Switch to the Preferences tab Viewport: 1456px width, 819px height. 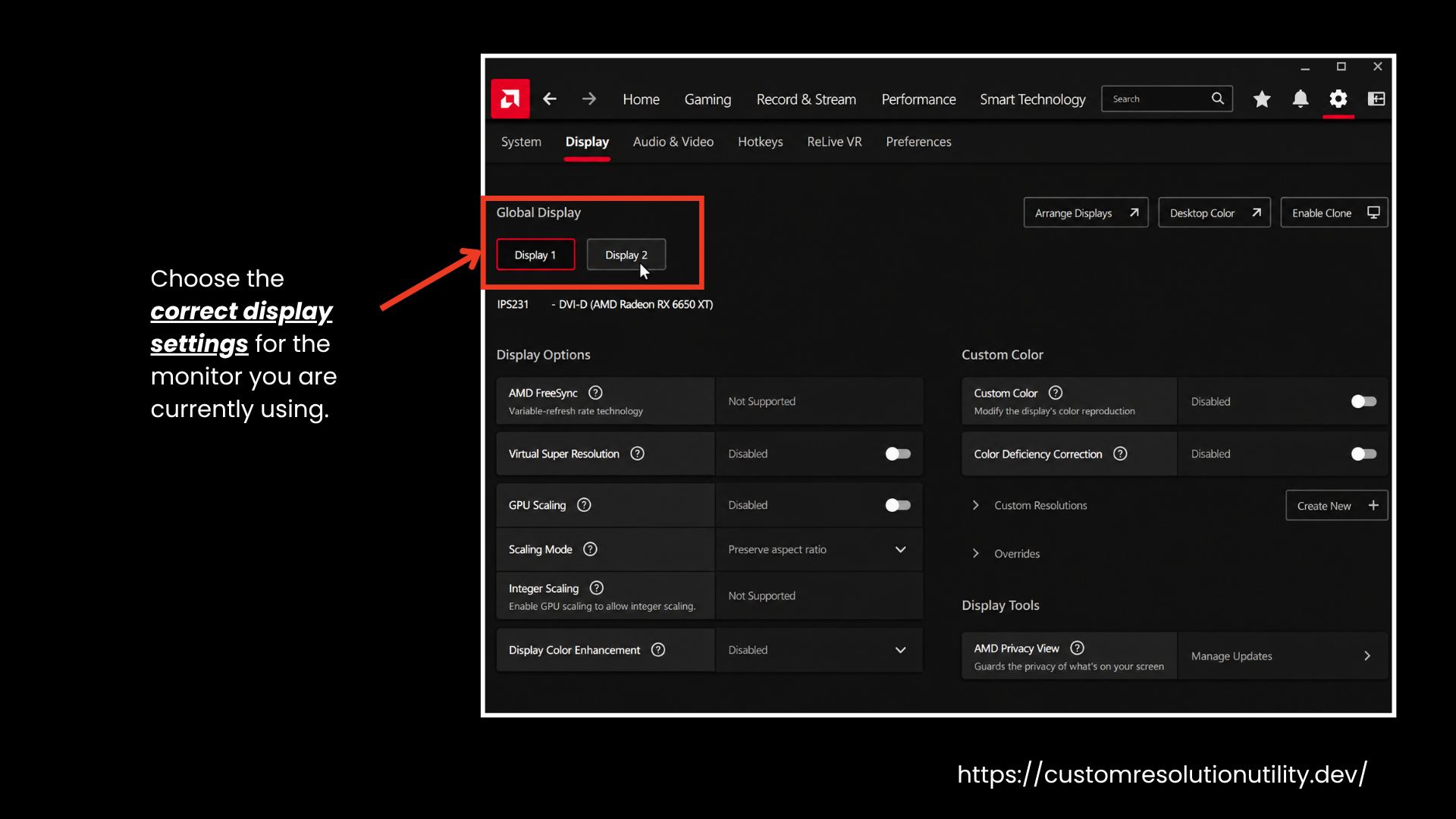click(x=918, y=142)
